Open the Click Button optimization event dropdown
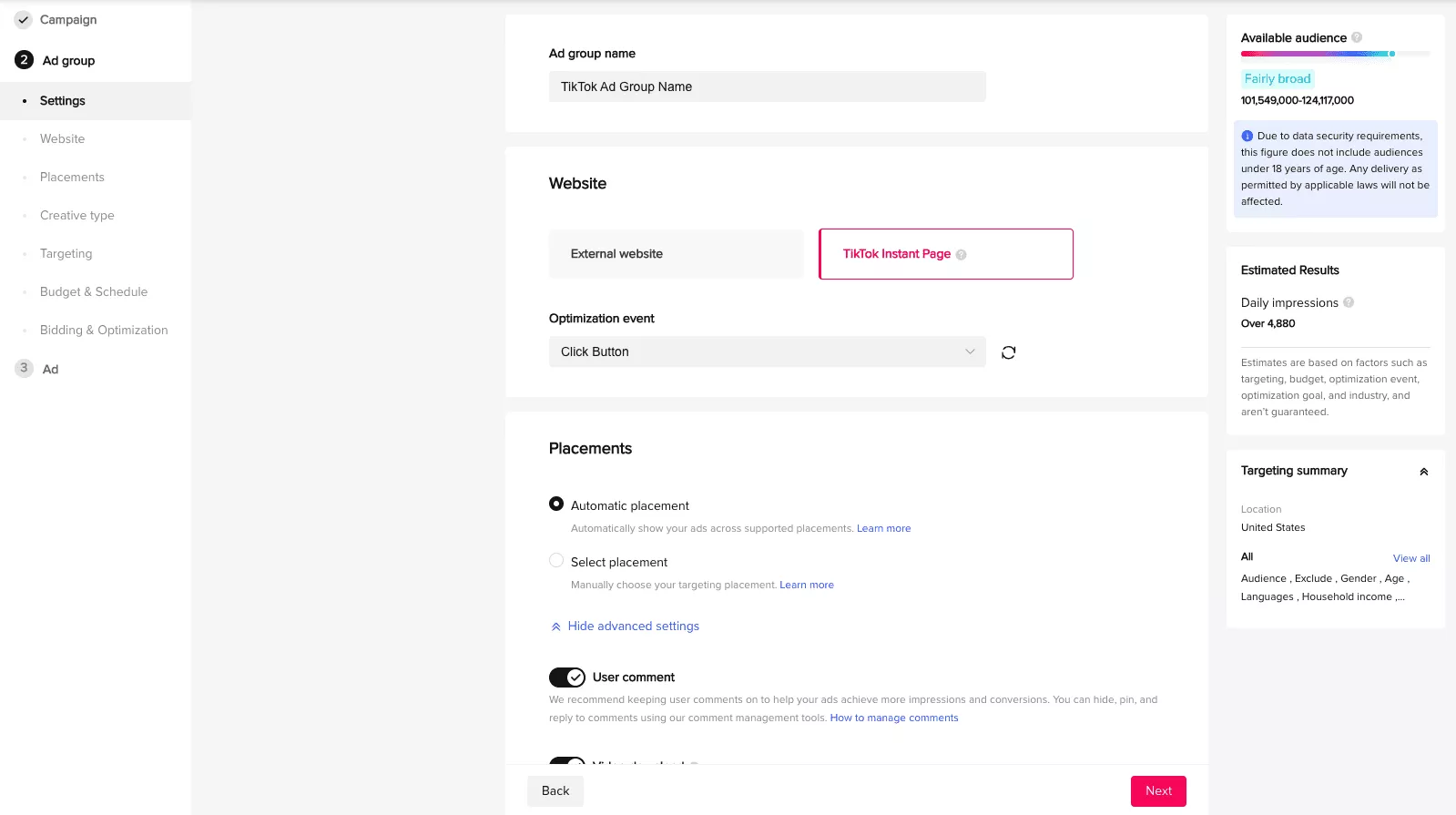 767,351
